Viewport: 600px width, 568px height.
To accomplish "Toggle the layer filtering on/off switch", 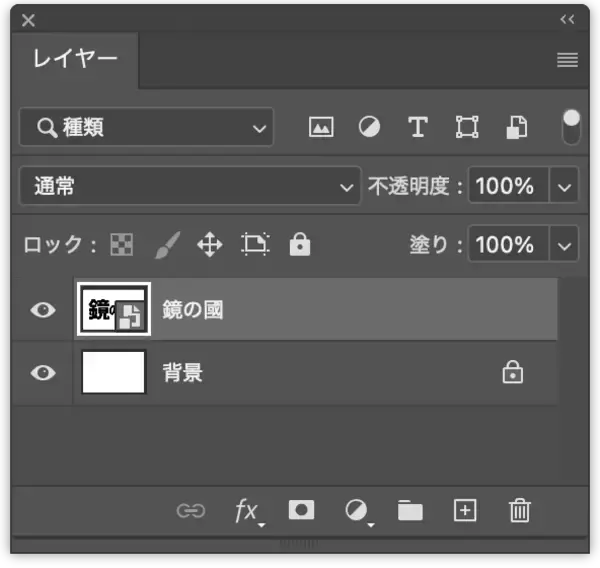I will tap(571, 127).
